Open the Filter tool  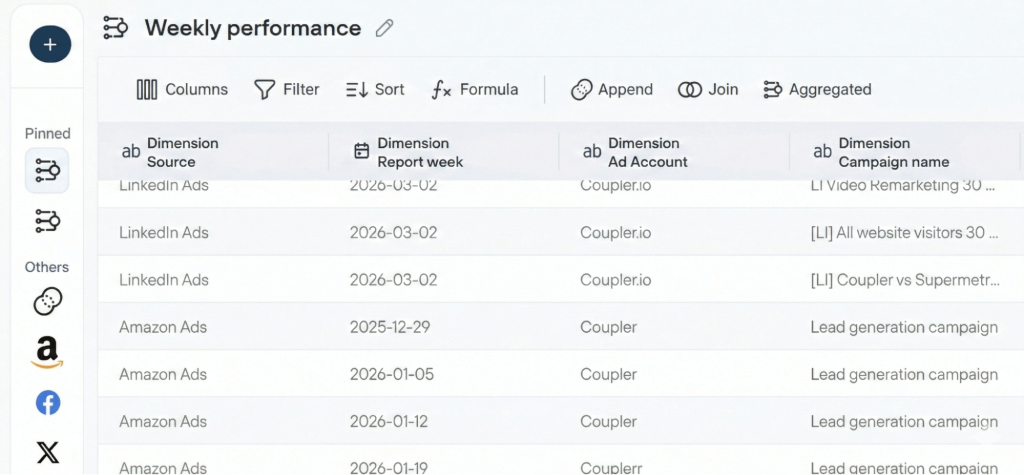(x=287, y=90)
